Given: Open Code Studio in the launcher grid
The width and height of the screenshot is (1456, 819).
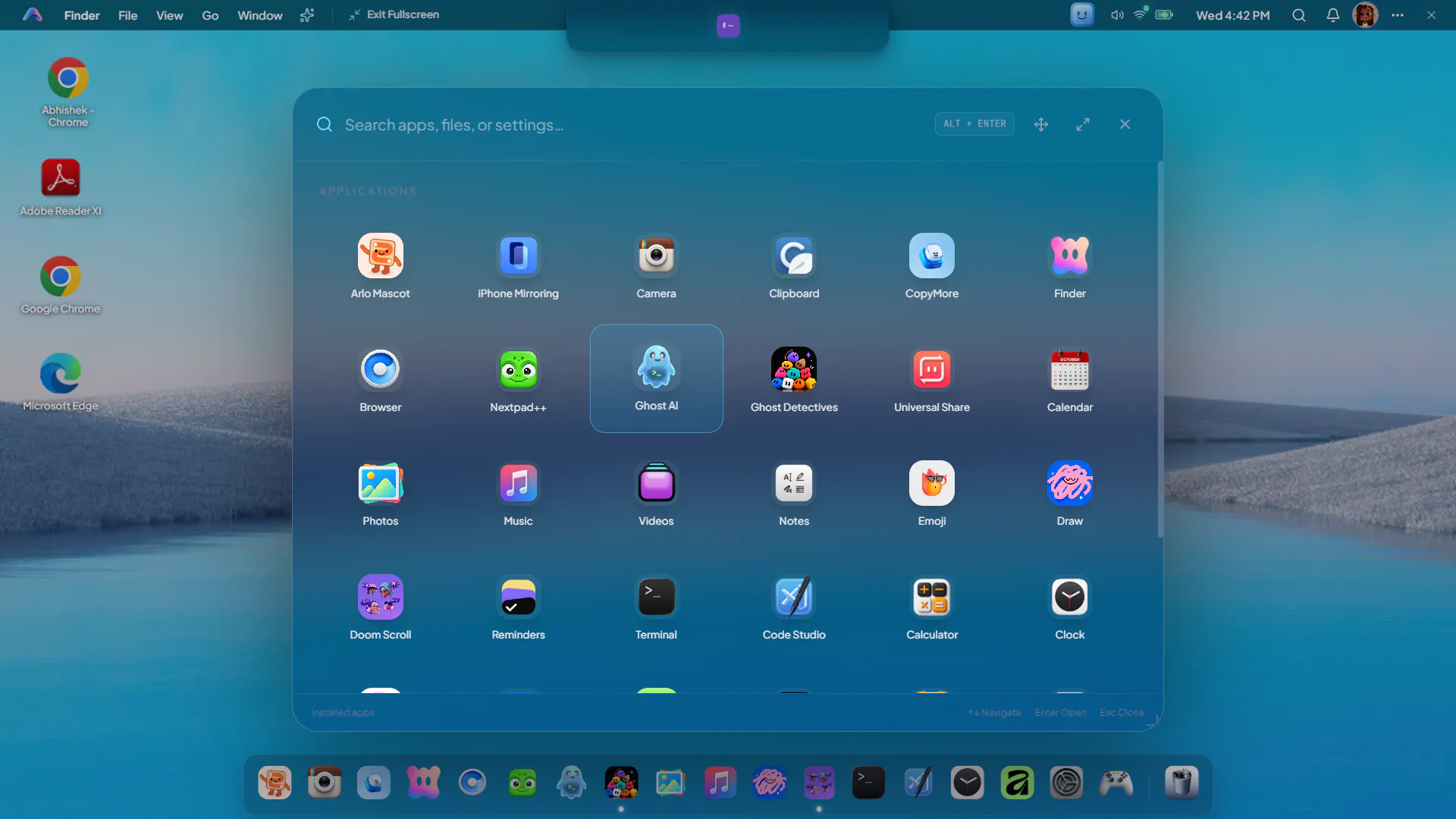Looking at the screenshot, I should coord(794,607).
